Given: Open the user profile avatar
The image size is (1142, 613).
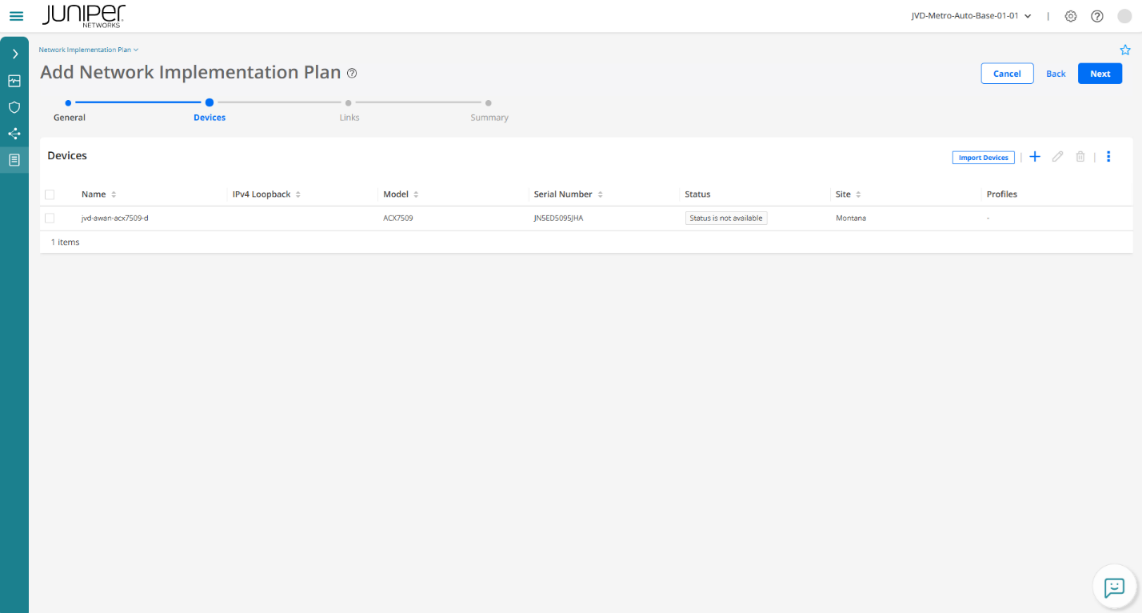Looking at the screenshot, I should (1125, 16).
